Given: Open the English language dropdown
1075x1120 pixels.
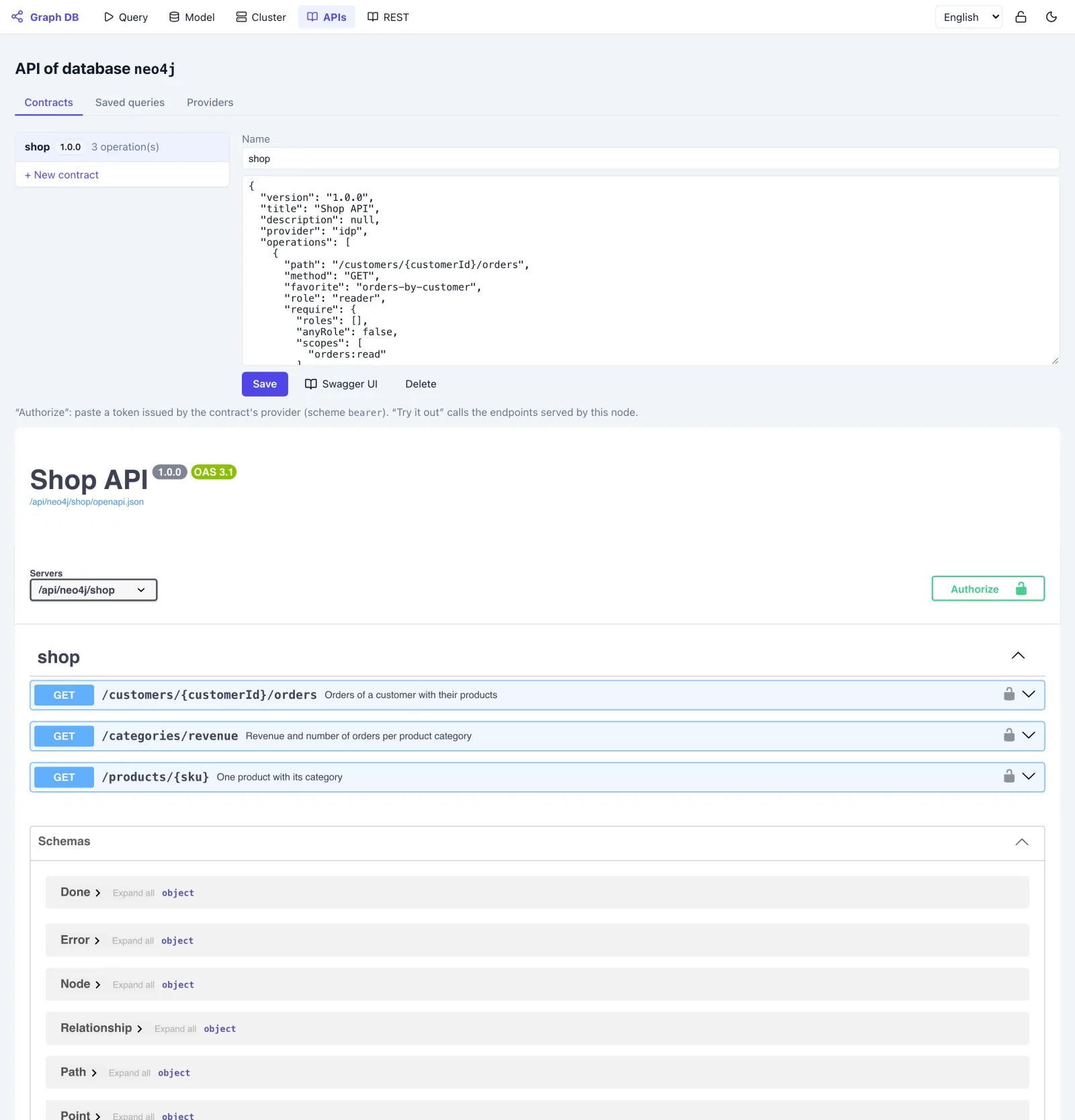Looking at the screenshot, I should pos(969,17).
